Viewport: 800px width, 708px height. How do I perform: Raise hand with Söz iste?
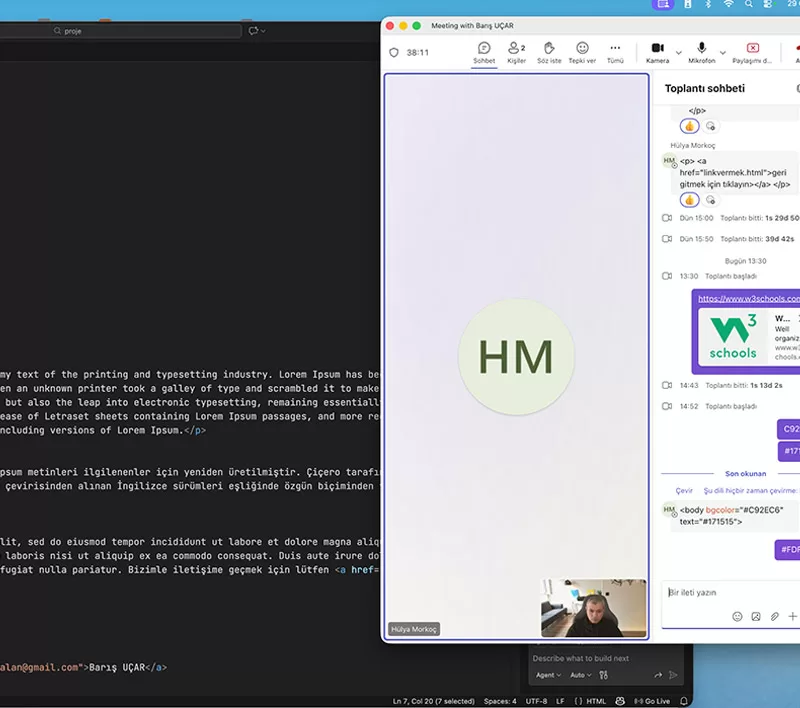click(x=549, y=53)
